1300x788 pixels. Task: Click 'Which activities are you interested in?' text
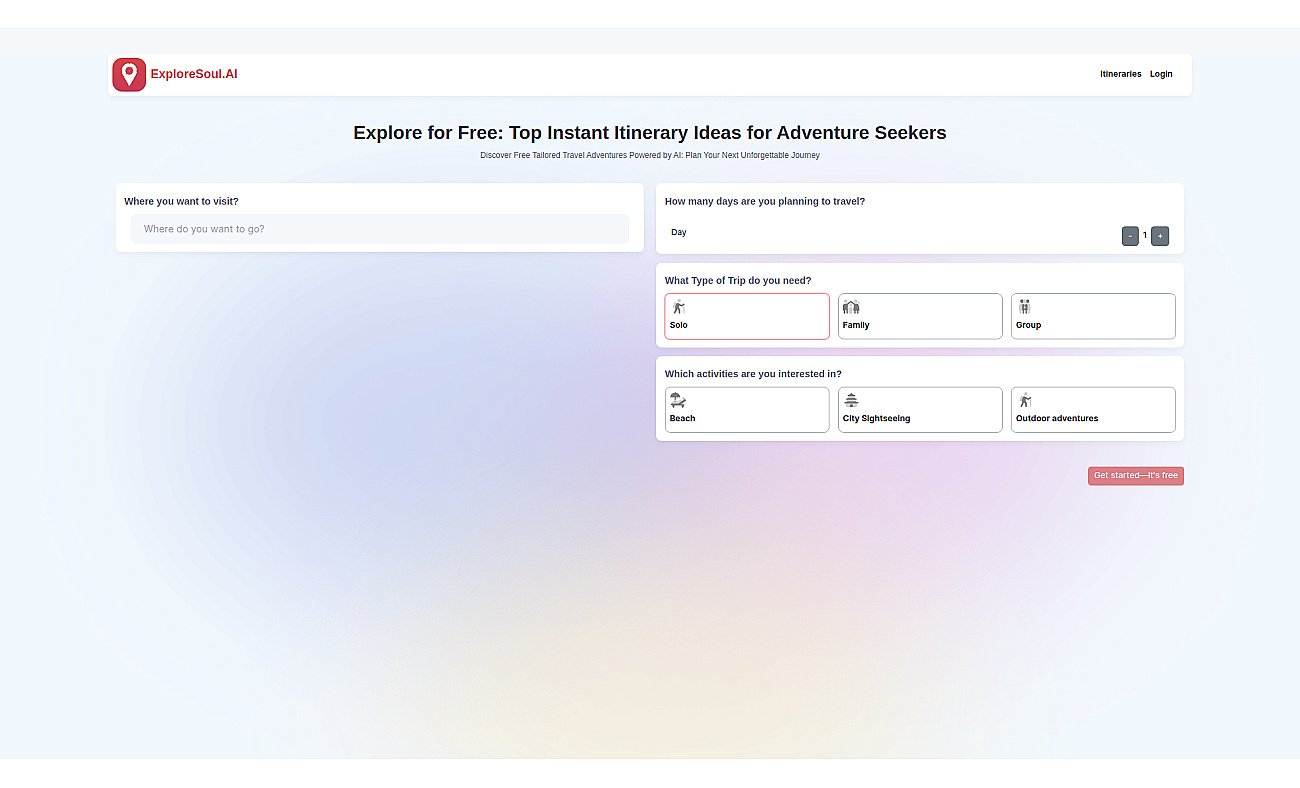(753, 374)
